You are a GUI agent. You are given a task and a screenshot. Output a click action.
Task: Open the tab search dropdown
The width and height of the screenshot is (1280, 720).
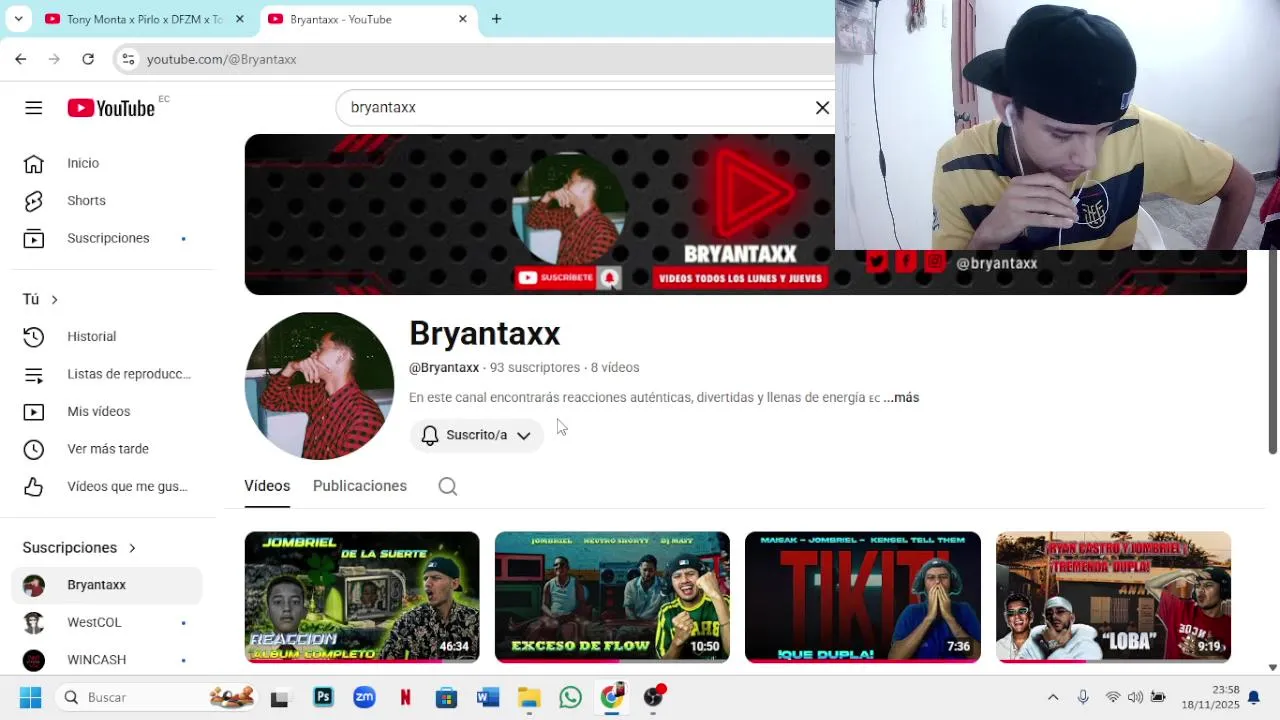(18, 19)
